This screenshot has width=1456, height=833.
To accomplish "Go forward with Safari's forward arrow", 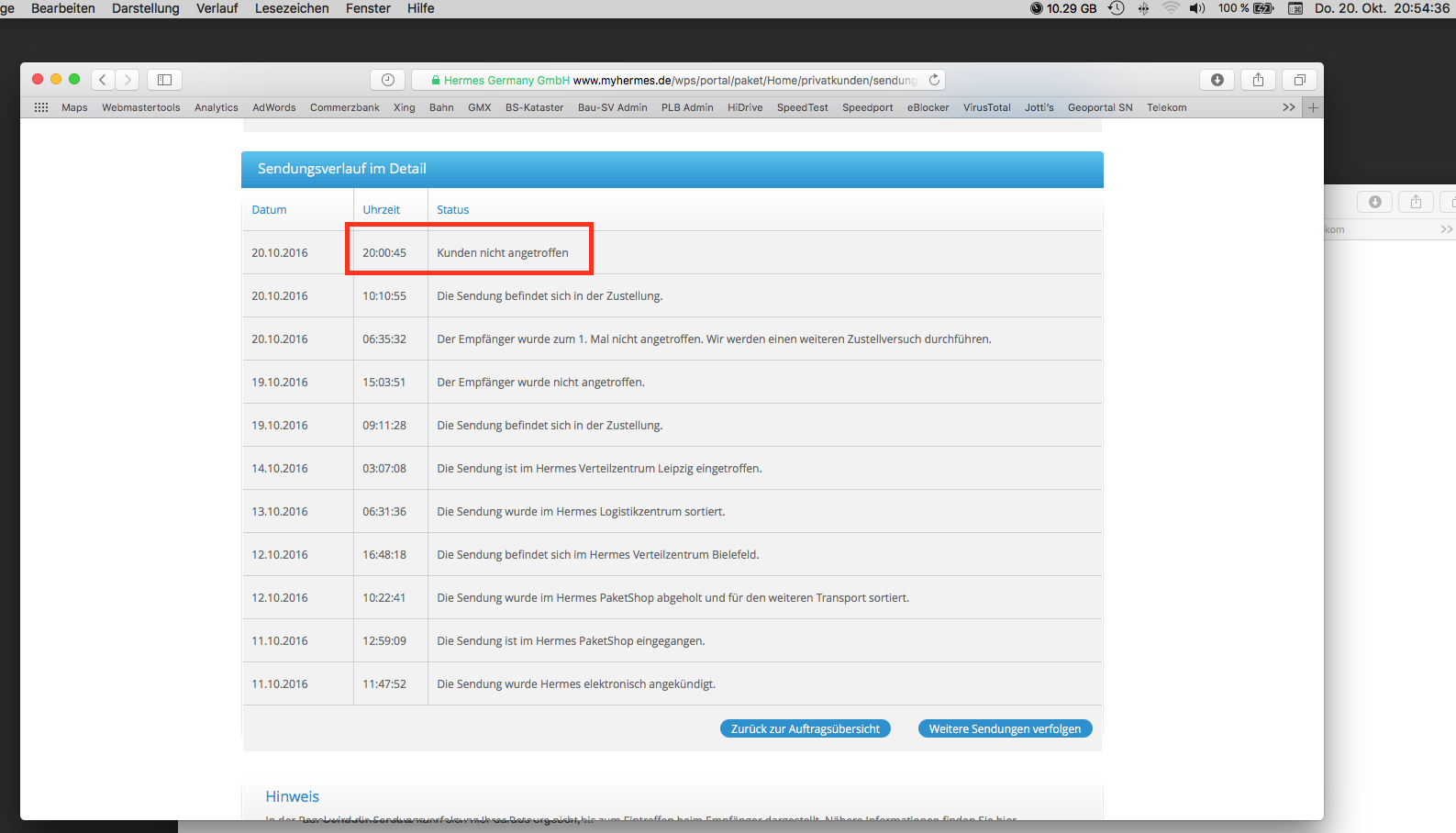I will click(128, 80).
